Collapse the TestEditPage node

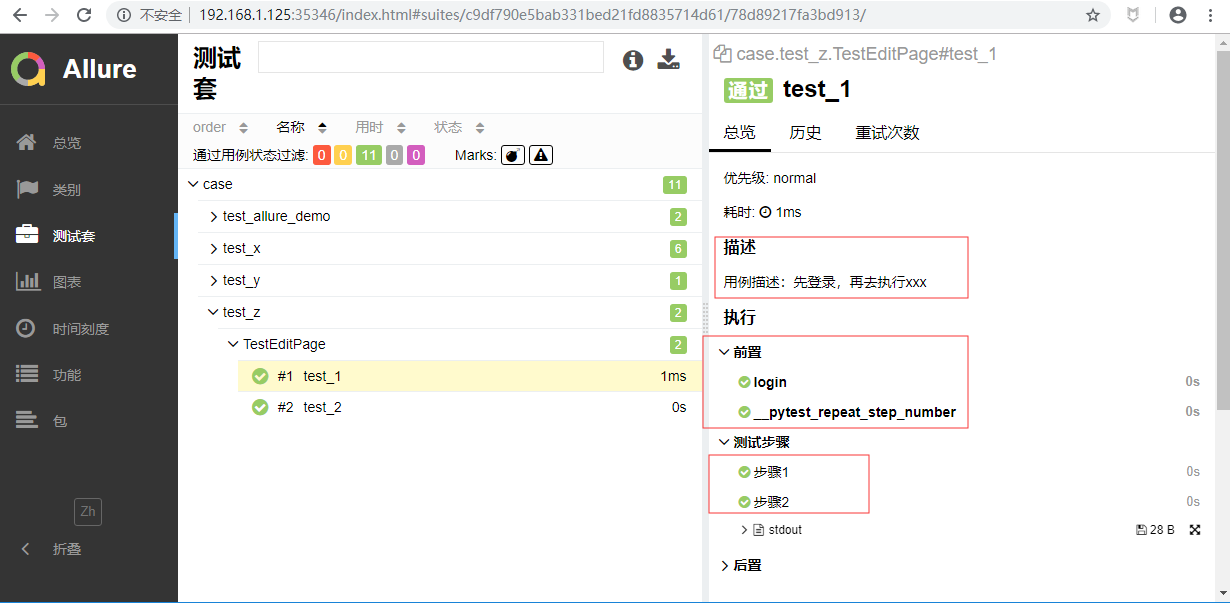tap(459, 344)
